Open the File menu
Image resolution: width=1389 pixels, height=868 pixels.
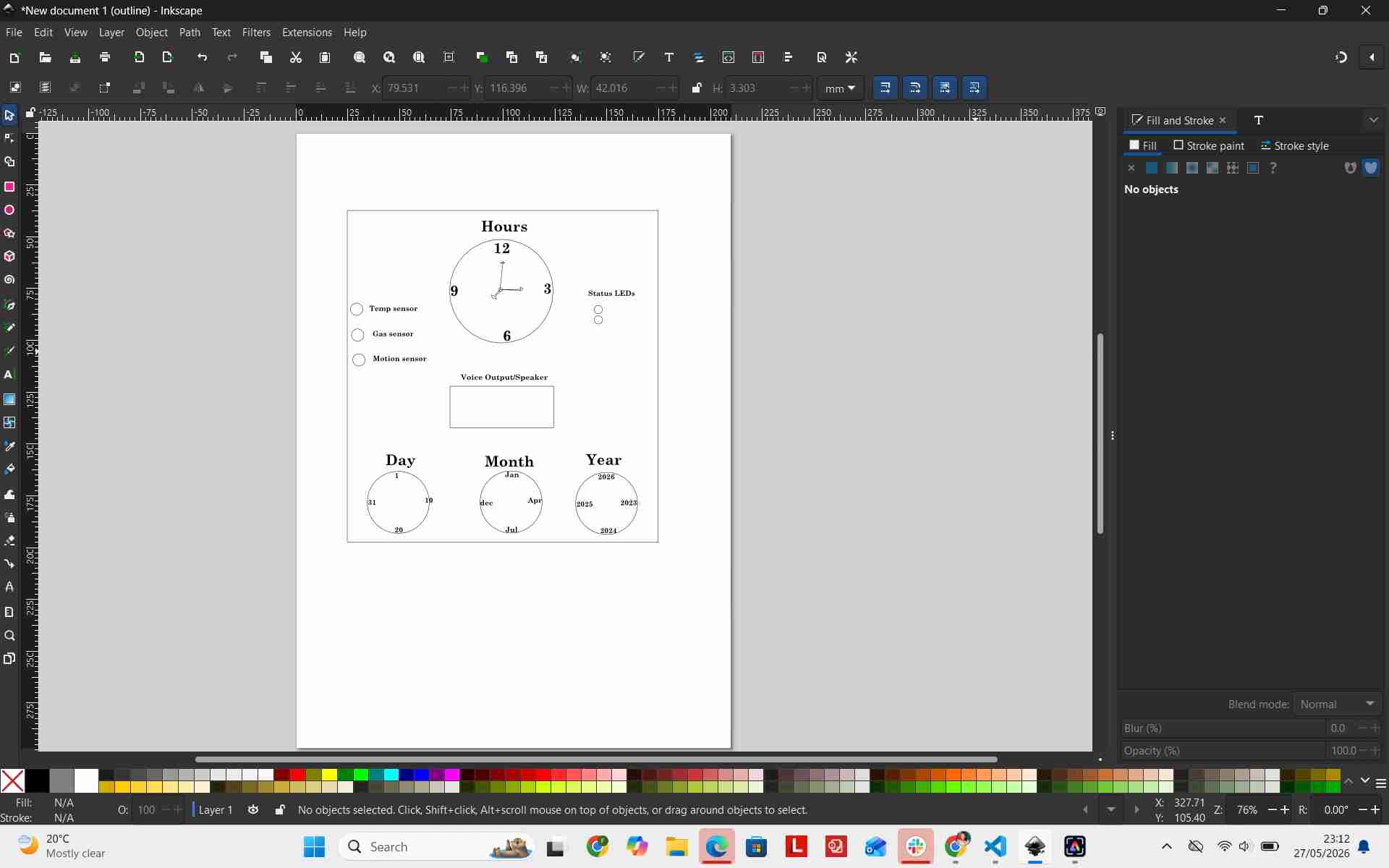click(14, 33)
